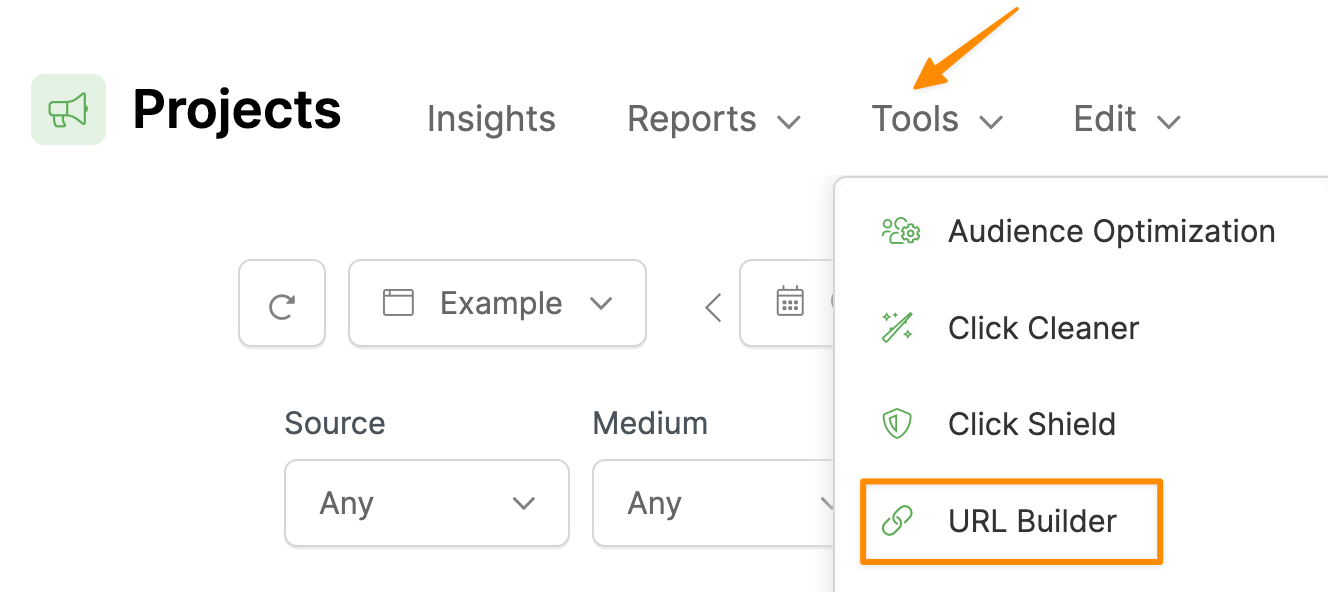Select Audience Optimization menu entry
This screenshot has width=1328, height=592.
pyautogui.click(x=1111, y=231)
